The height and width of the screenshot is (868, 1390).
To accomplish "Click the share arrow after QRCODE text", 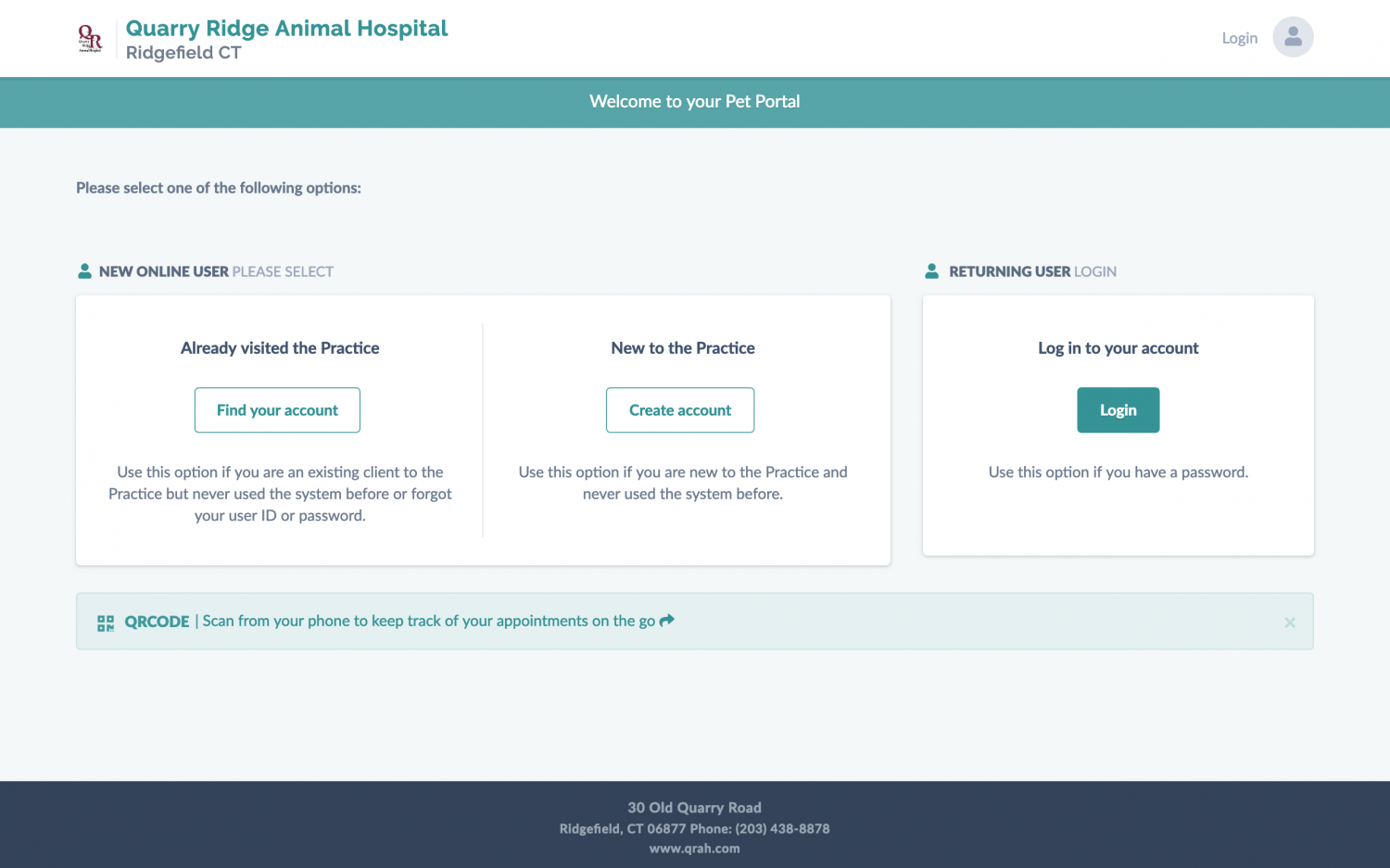I will coord(667,621).
